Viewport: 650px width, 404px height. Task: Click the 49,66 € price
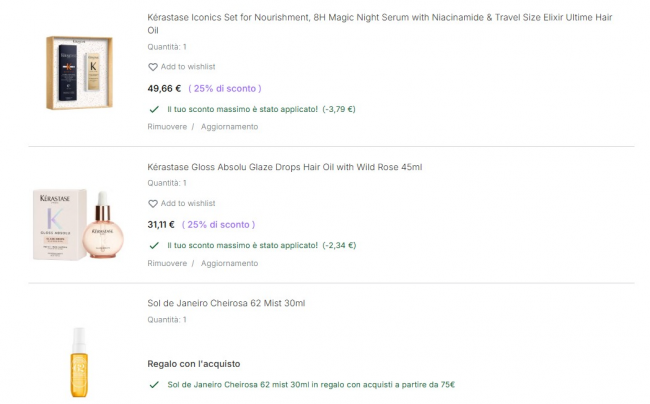tap(164, 88)
